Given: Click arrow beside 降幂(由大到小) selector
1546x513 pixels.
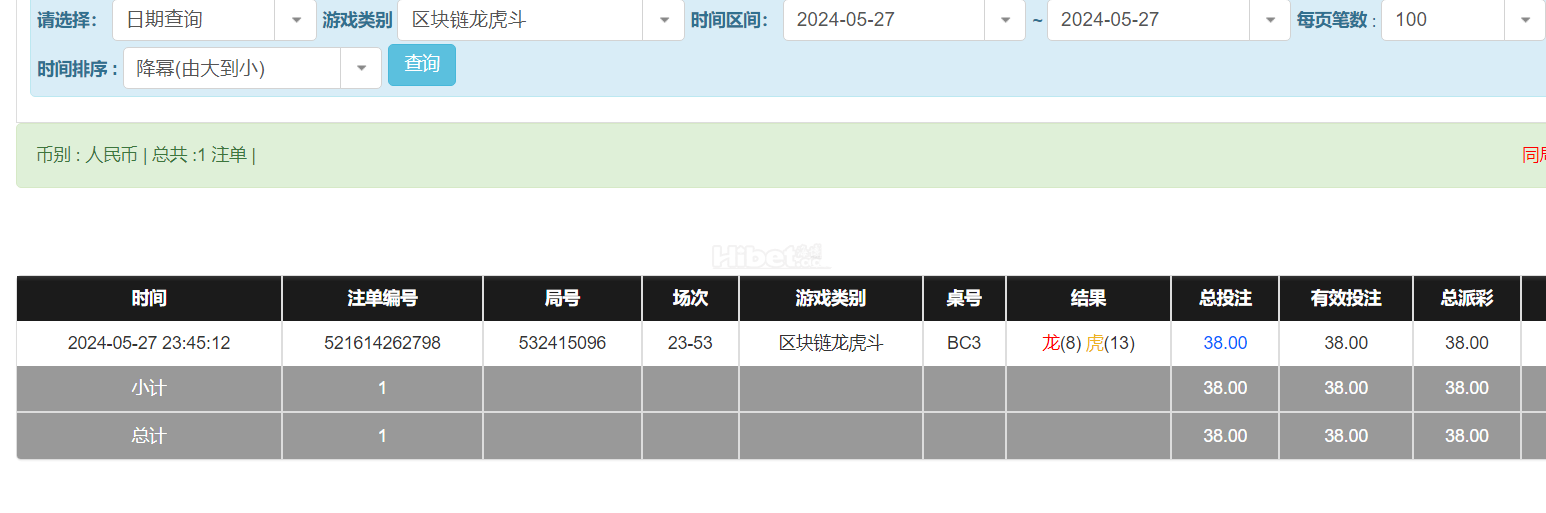Looking at the screenshot, I should (361, 69).
